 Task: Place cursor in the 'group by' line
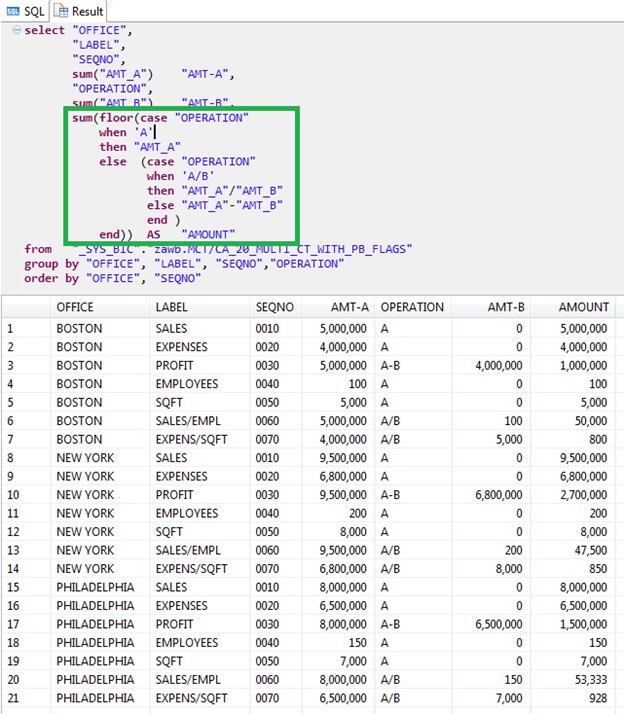pos(184,264)
